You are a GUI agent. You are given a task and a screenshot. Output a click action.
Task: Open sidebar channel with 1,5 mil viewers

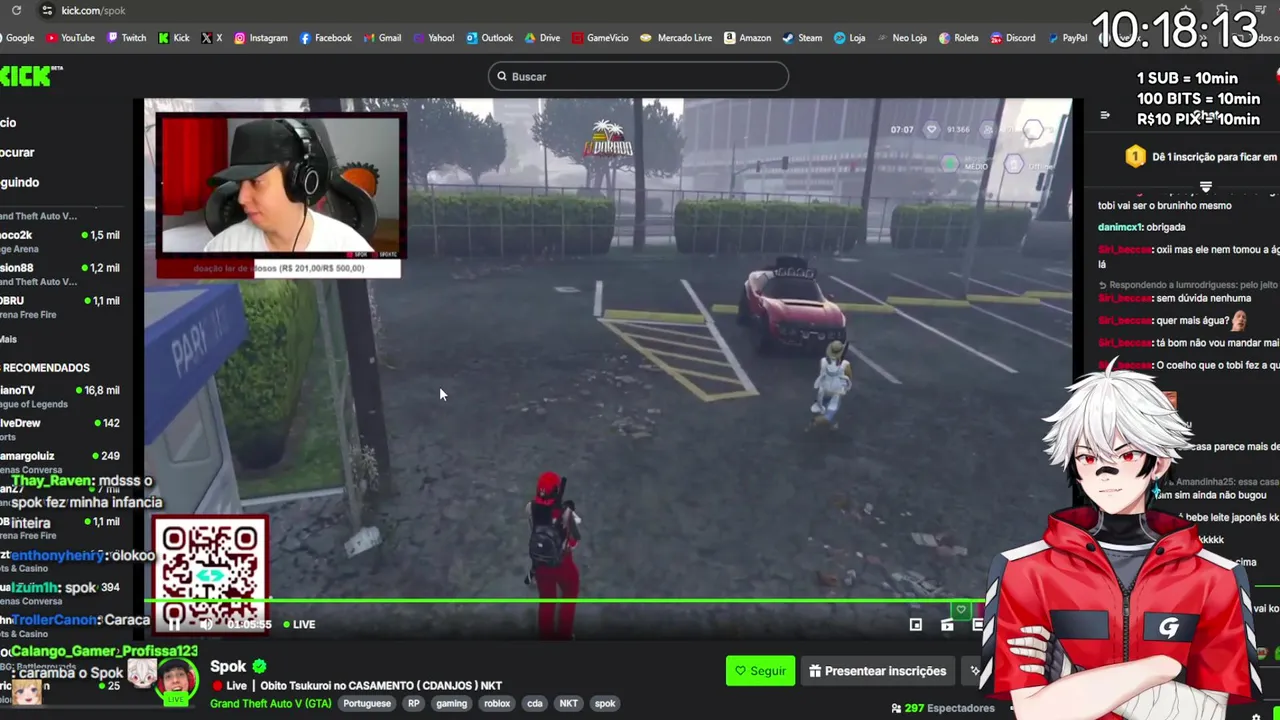click(x=60, y=242)
